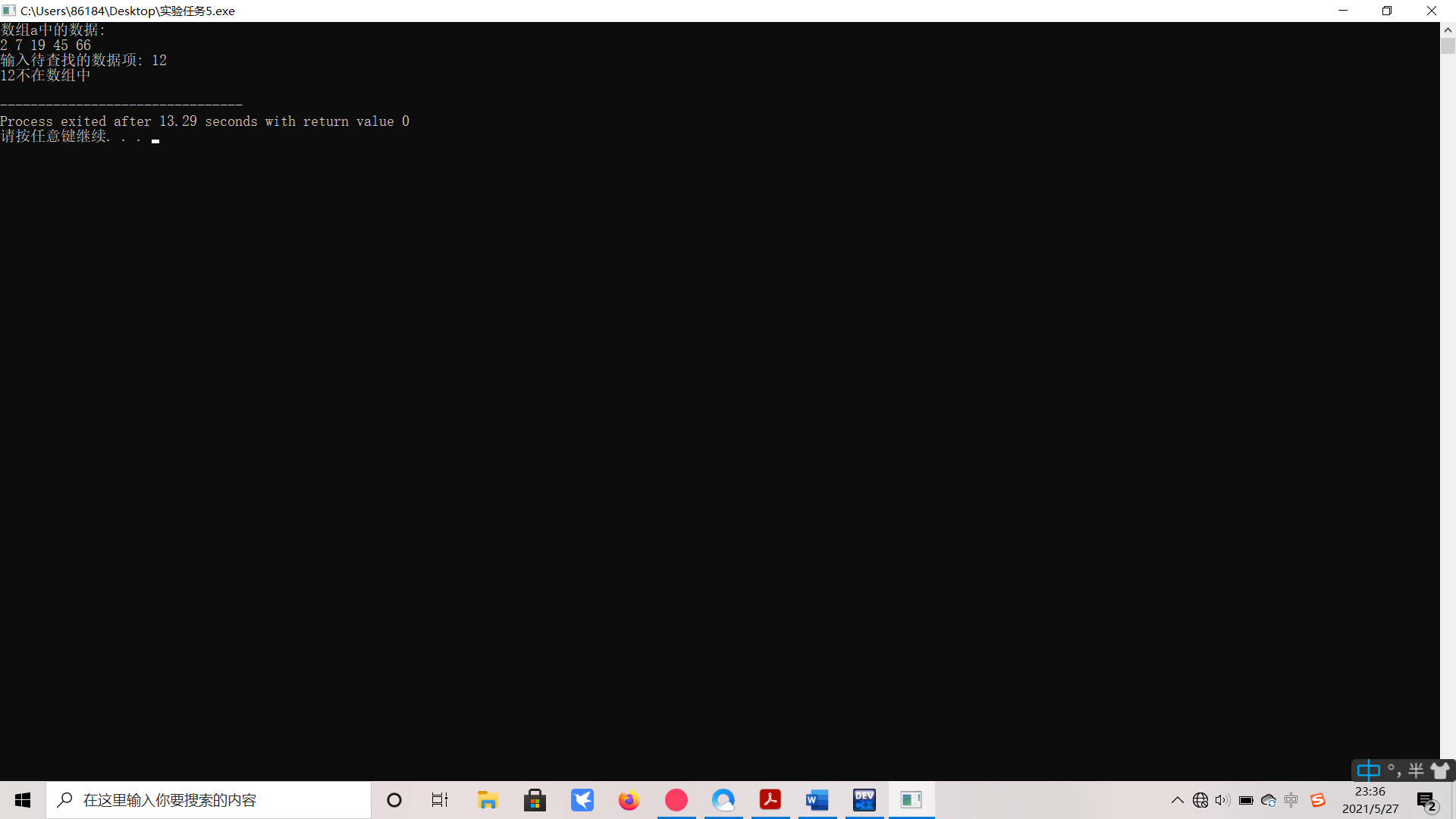The height and width of the screenshot is (819, 1456).
Task: Launch Firefox from the taskbar
Action: pyautogui.click(x=629, y=800)
